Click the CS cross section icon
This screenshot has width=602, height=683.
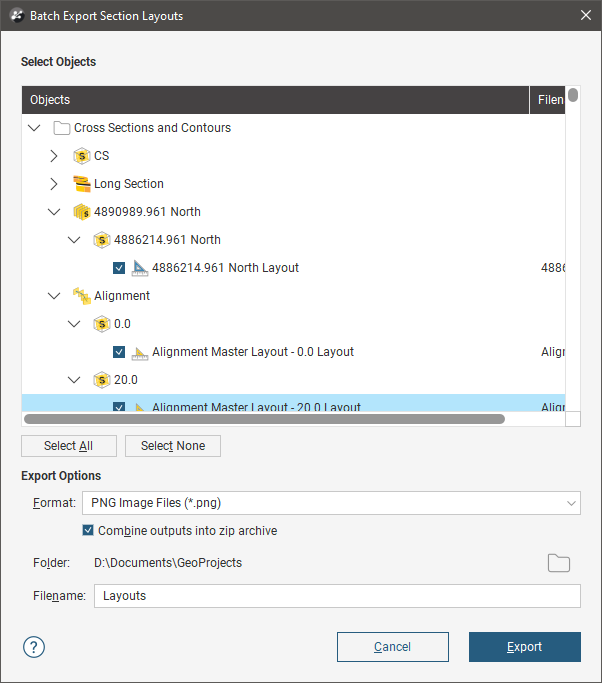point(82,156)
